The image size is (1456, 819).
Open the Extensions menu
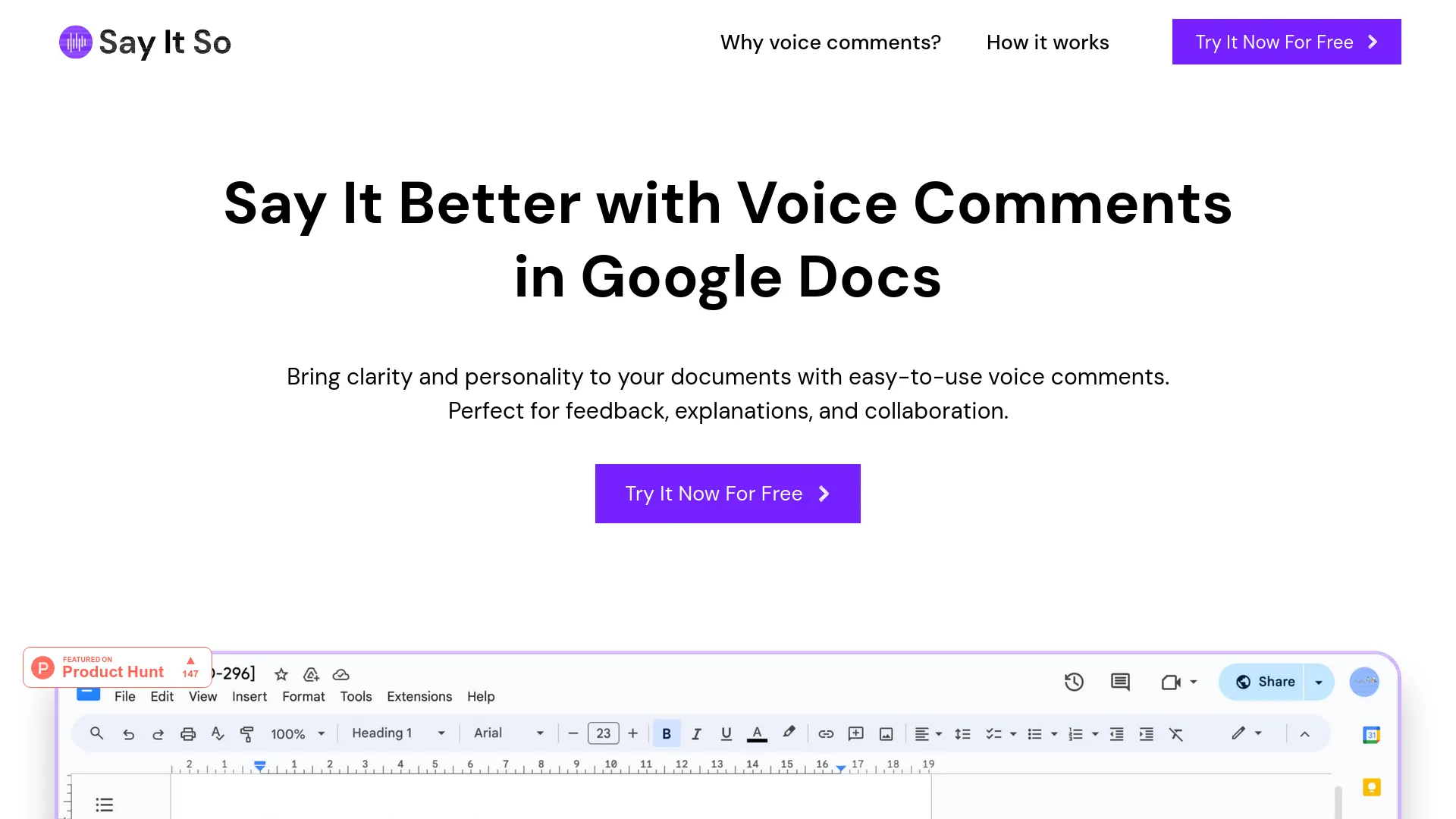pyautogui.click(x=419, y=696)
